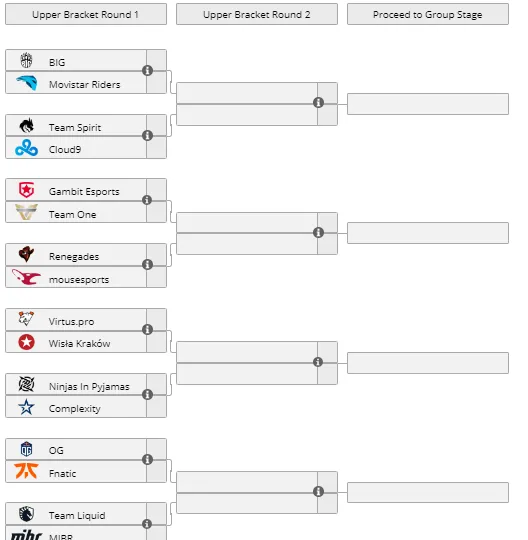Show info for Gambit Esports vs Team One
Screen dimensions: 528x540
(x=147, y=200)
